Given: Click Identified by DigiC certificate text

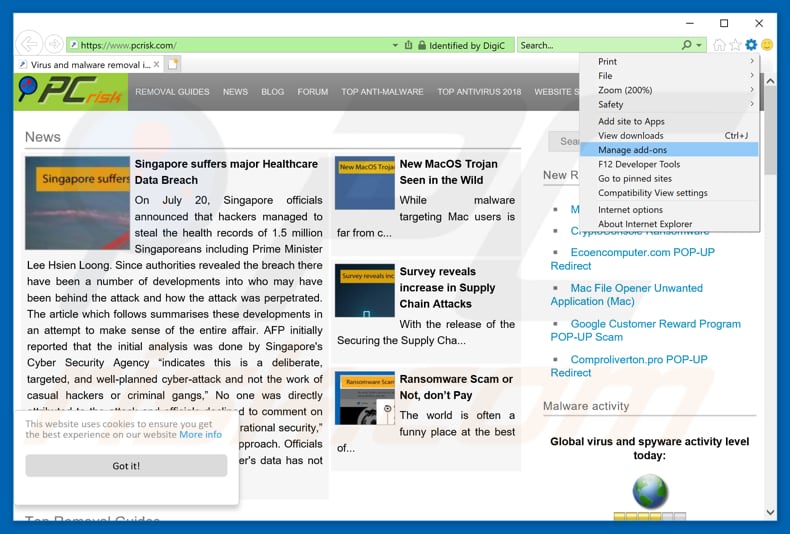Looking at the screenshot, I should tap(467, 45).
